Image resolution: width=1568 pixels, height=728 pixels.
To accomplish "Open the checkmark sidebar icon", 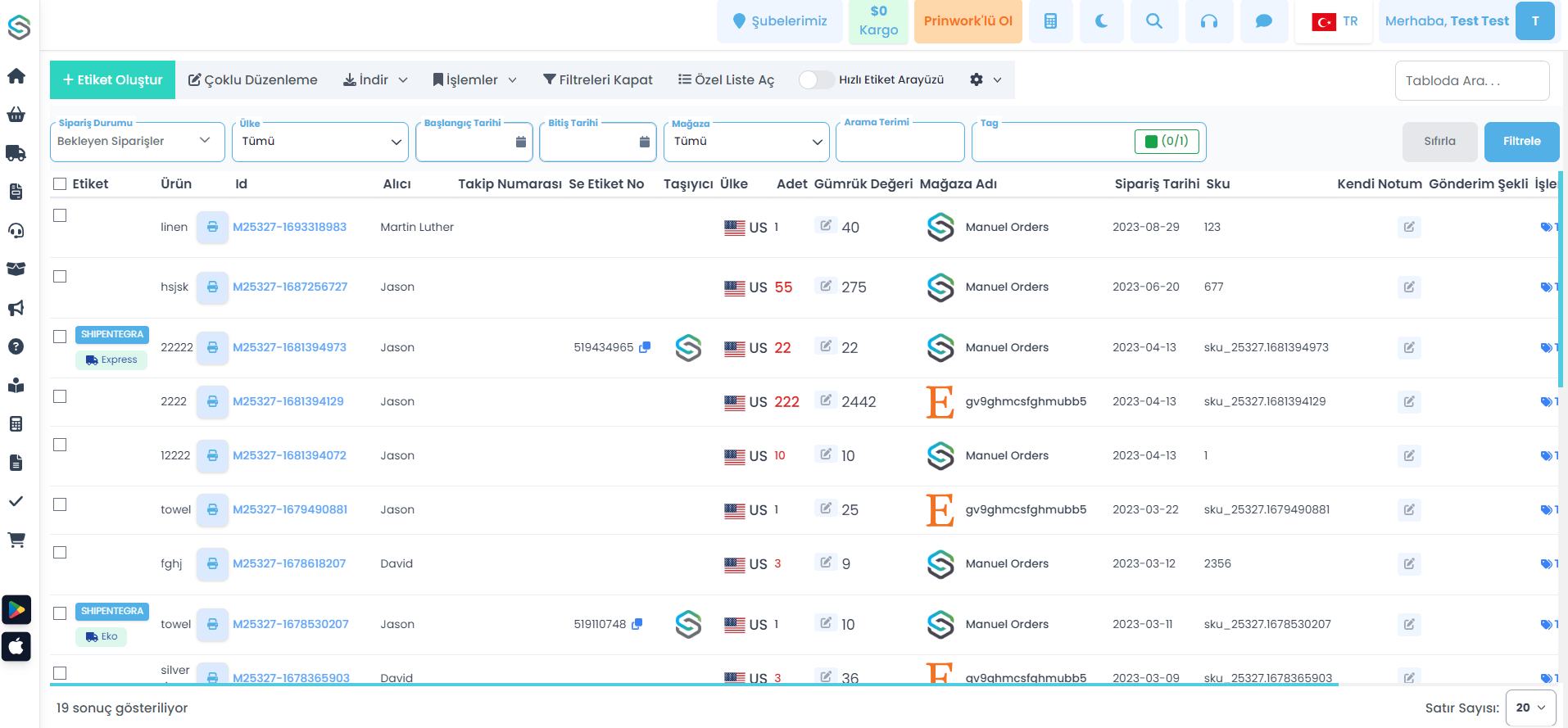I will click(16, 501).
